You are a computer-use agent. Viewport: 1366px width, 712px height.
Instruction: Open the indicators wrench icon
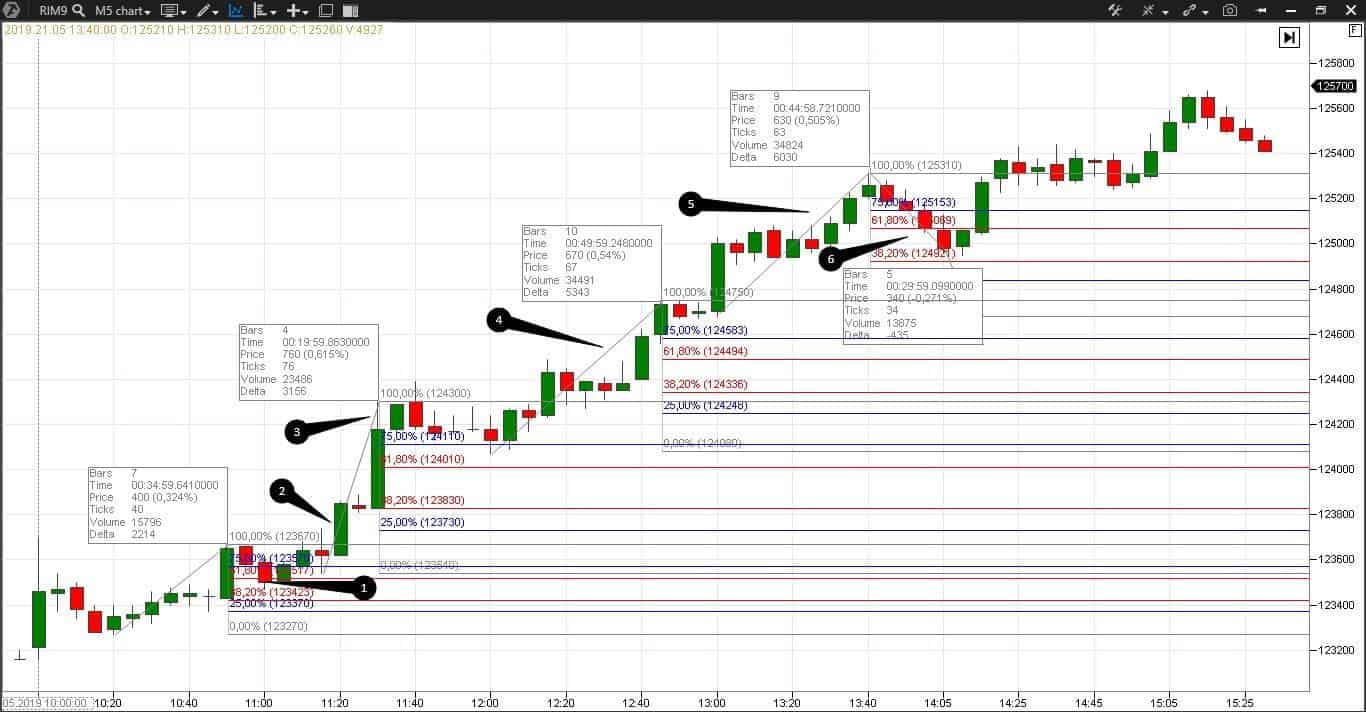[x=1117, y=11]
